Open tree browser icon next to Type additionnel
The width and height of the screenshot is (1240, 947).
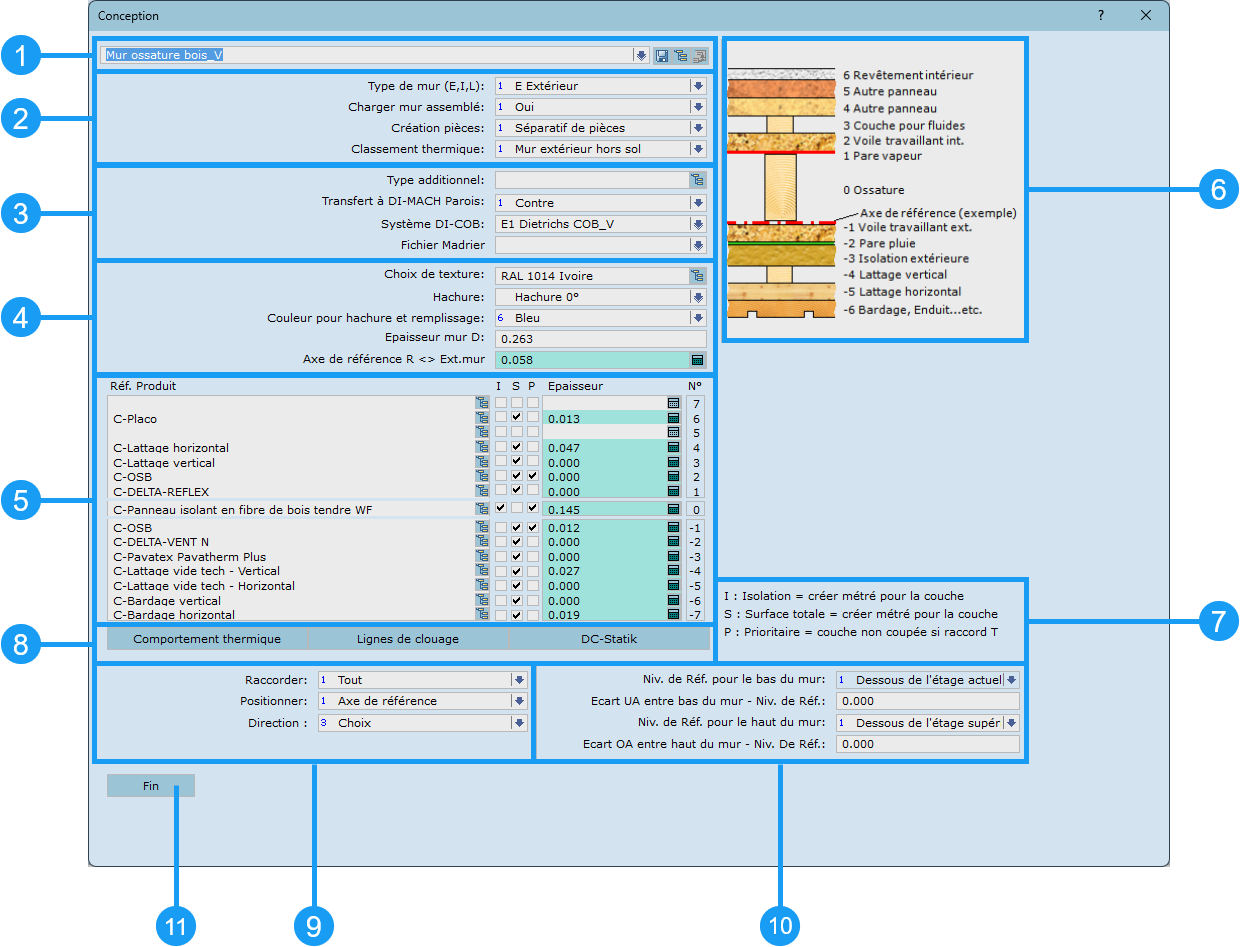[697, 180]
